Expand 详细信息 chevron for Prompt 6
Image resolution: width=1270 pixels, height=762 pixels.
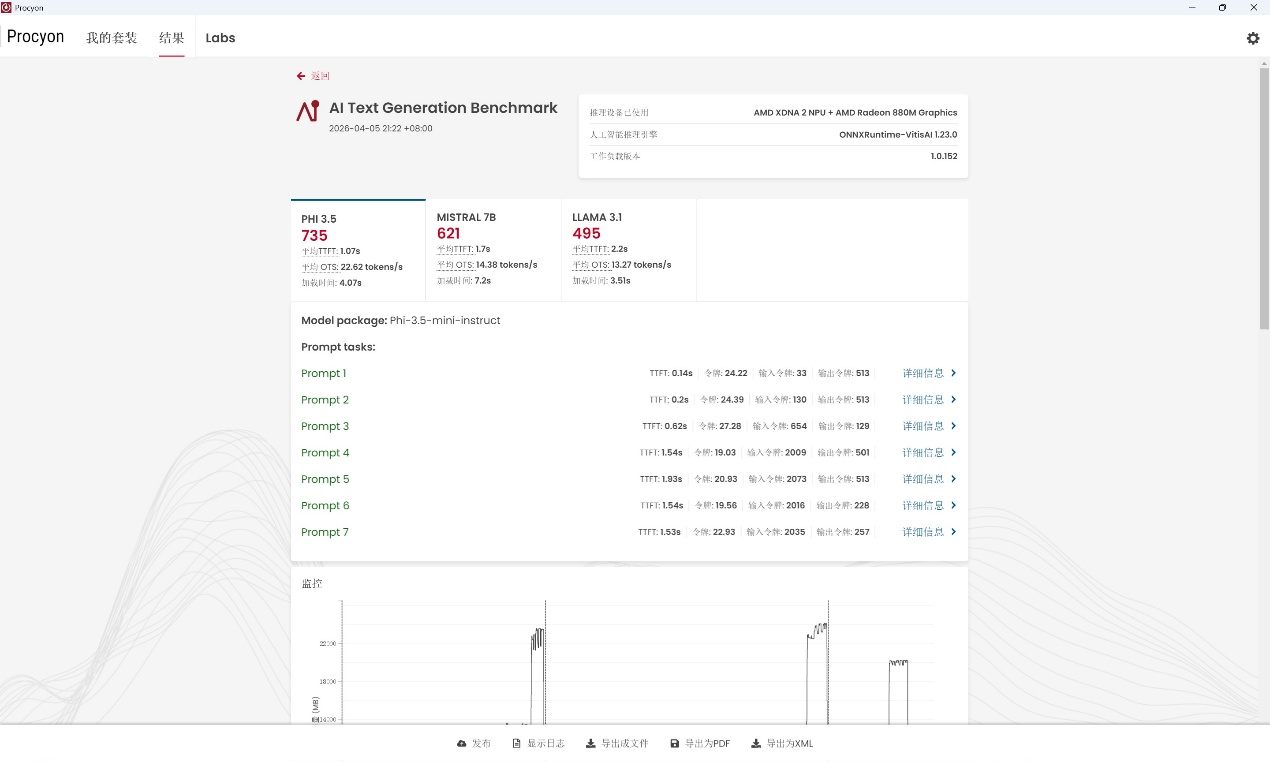[954, 506]
